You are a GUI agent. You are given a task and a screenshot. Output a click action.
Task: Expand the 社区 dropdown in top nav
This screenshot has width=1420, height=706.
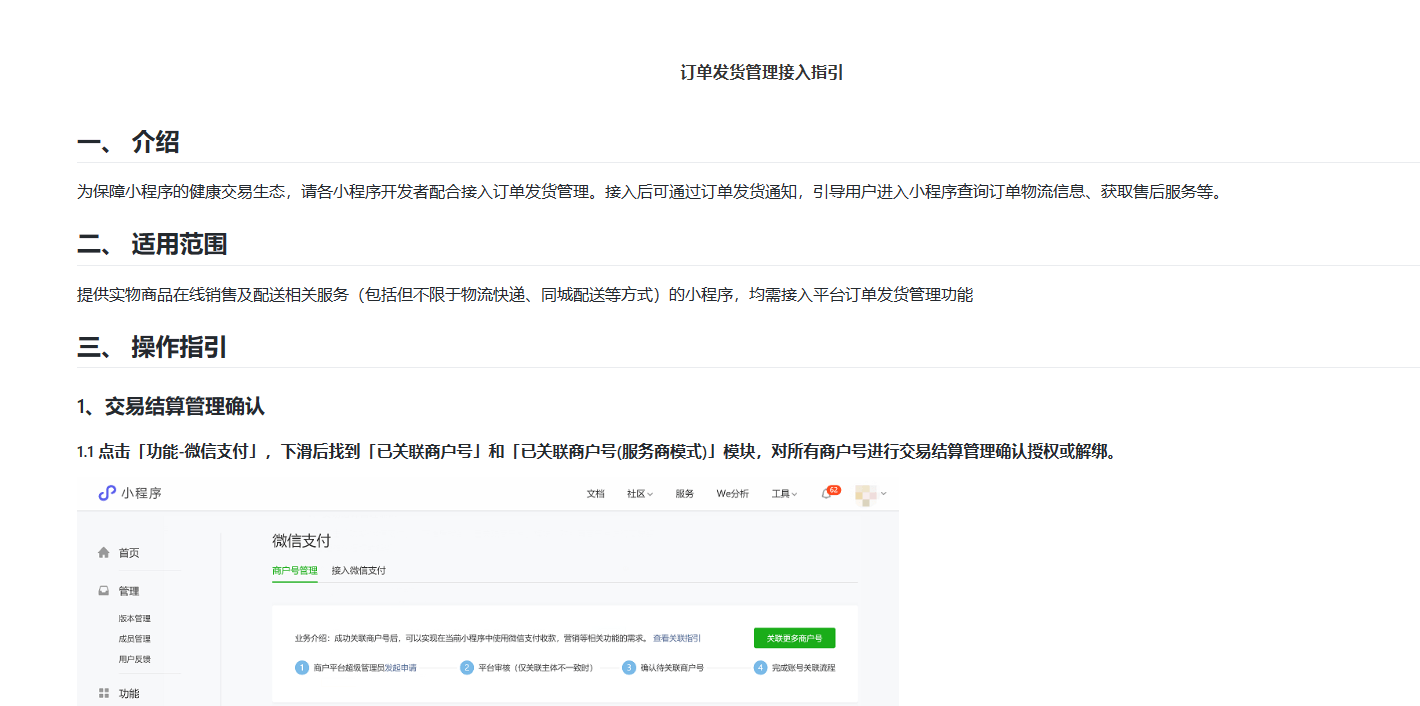(x=640, y=494)
